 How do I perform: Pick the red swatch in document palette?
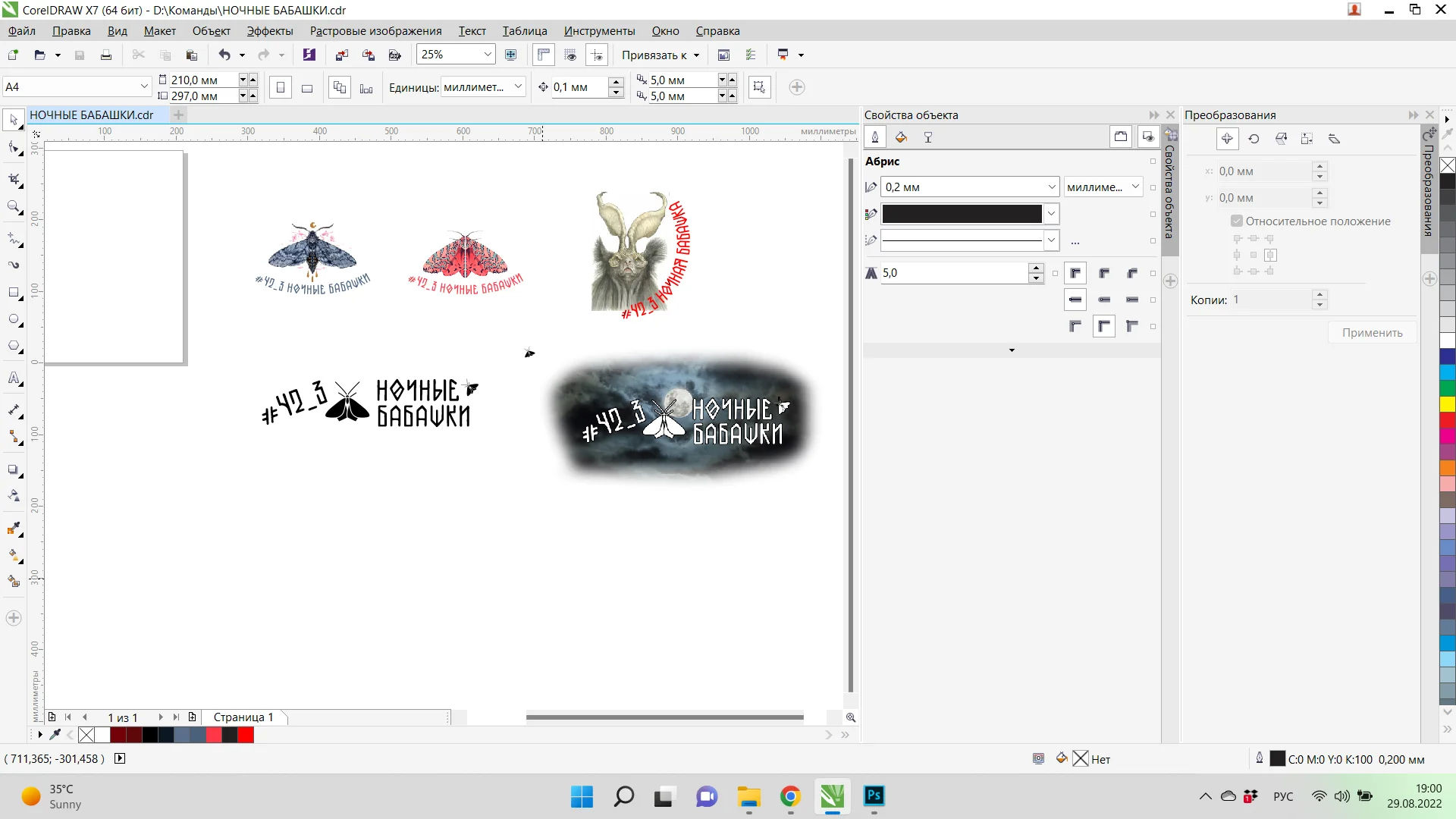[x=246, y=735]
